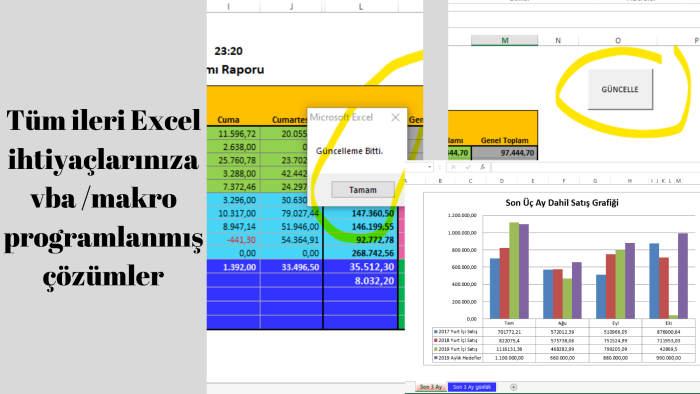Select column M header in top sheet
The image size is (700, 394).
pyautogui.click(x=504, y=41)
